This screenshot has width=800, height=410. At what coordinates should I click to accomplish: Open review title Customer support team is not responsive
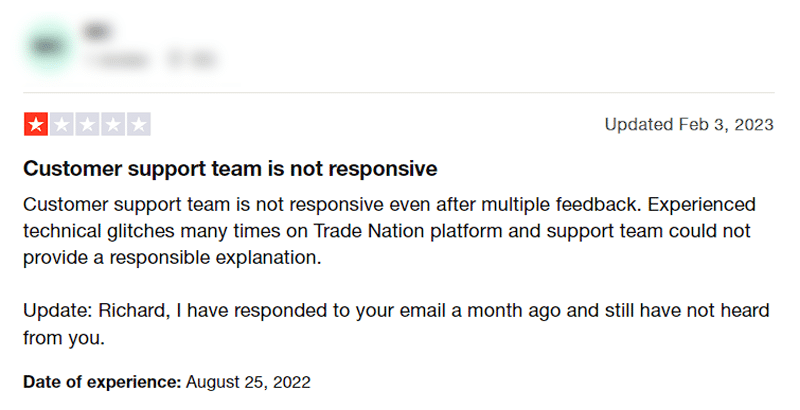(x=230, y=169)
